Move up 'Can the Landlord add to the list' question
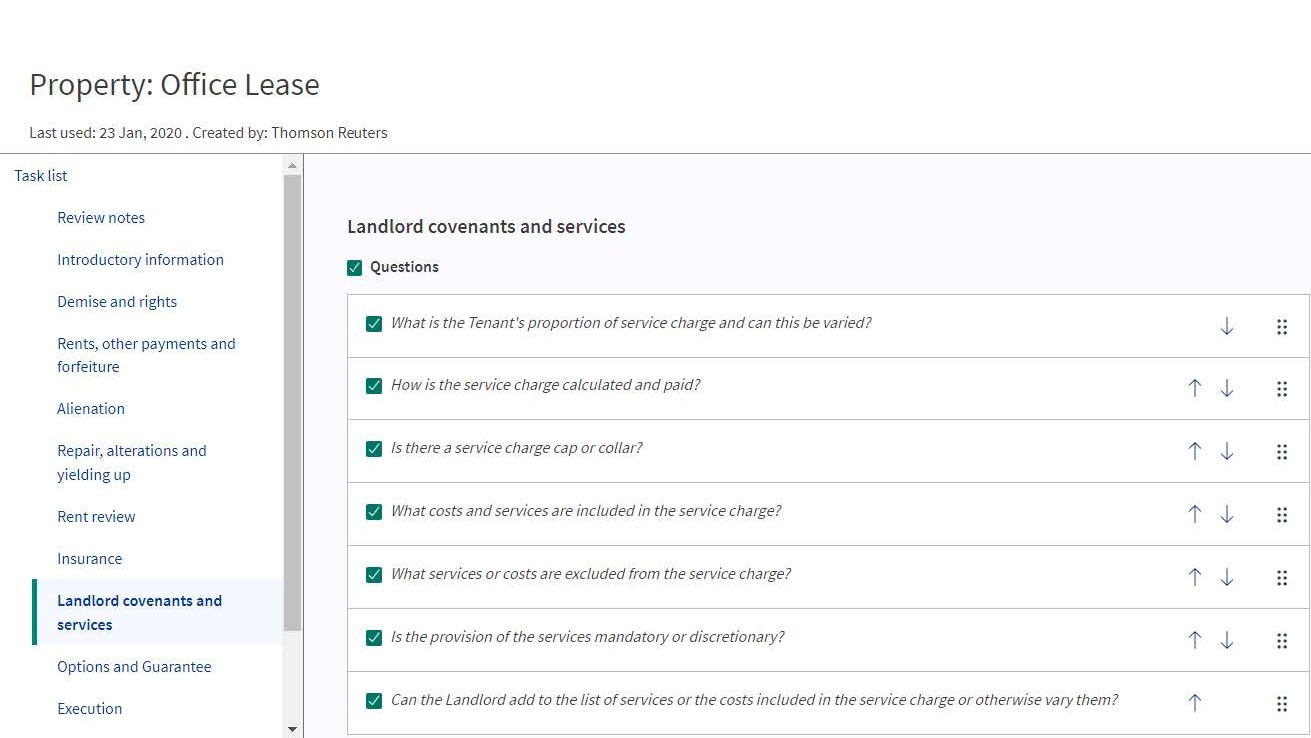The height and width of the screenshot is (738, 1311). (1194, 704)
